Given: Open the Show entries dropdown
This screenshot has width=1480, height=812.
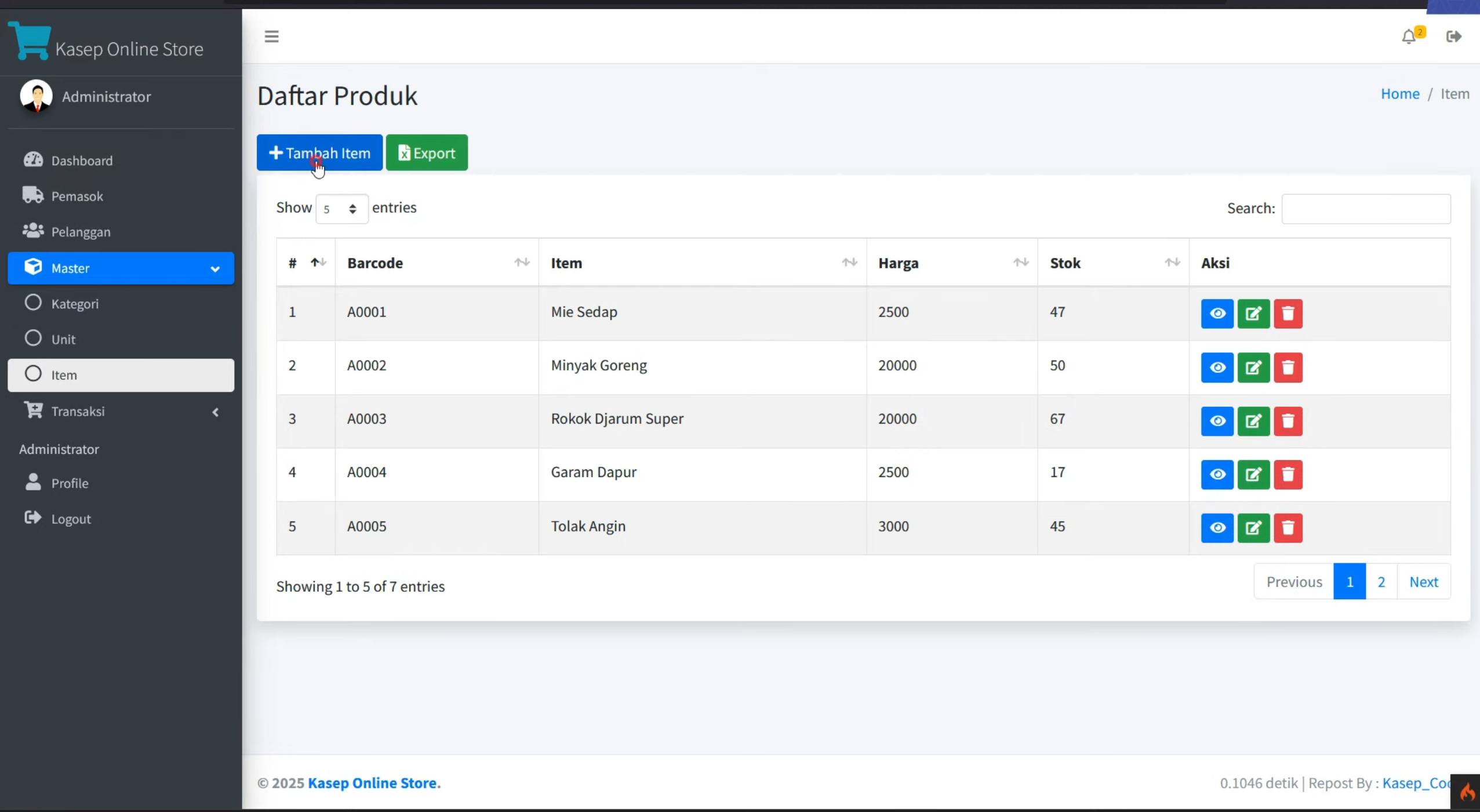Looking at the screenshot, I should [341, 209].
